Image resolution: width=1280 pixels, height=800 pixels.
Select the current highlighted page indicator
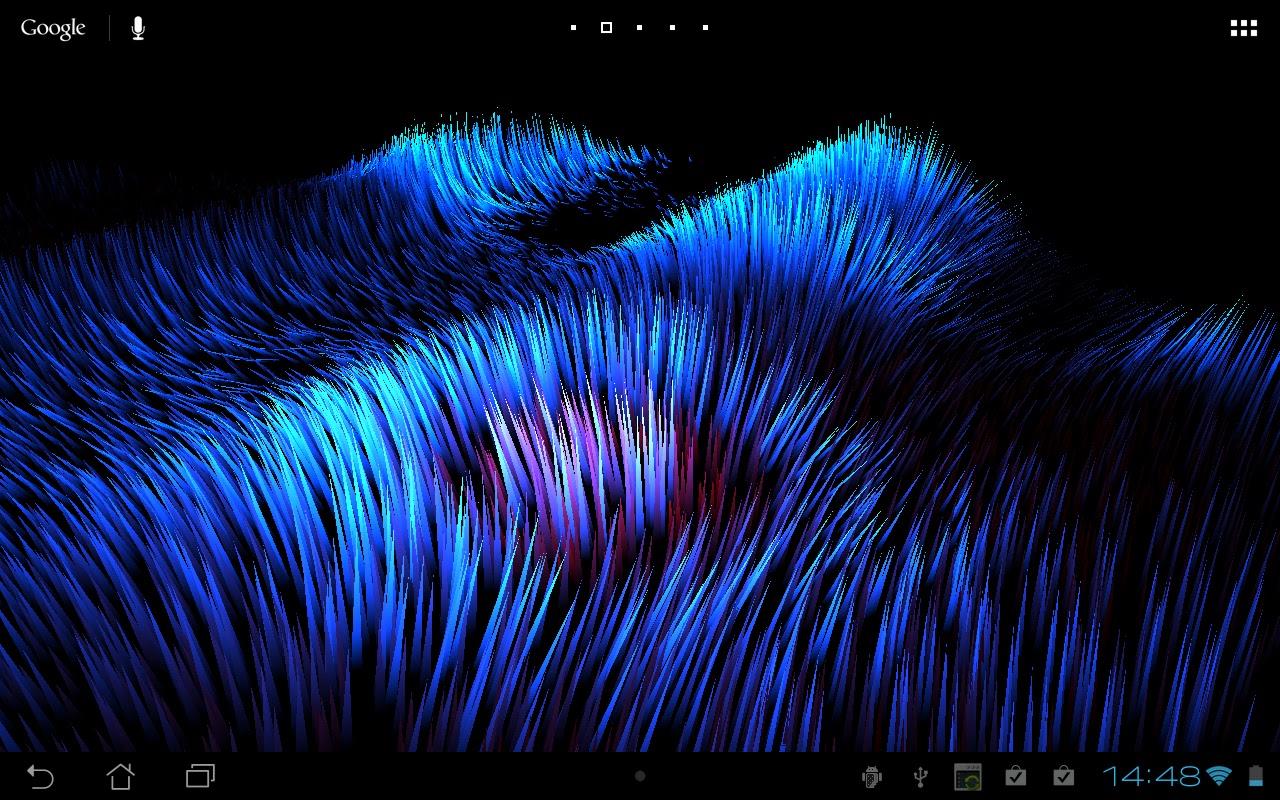click(x=605, y=28)
